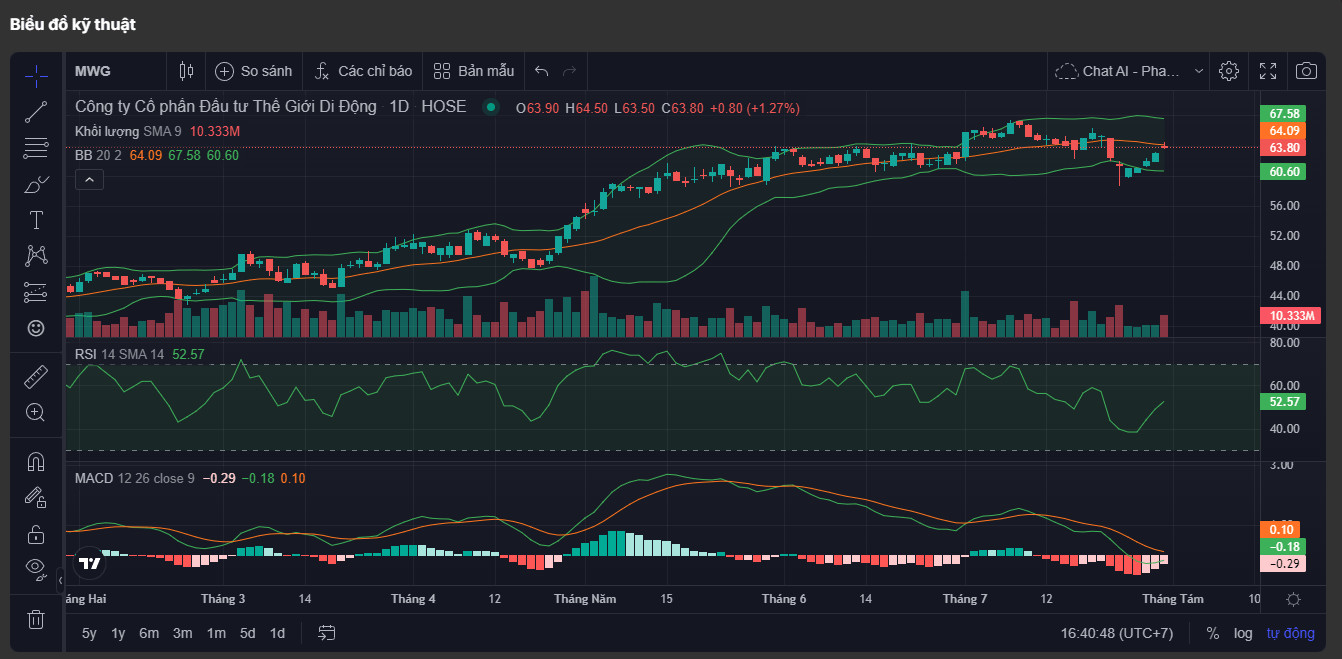Screen dimensions: 1342x659
Task: Toggle log scale mode
Action: click(x=1243, y=633)
